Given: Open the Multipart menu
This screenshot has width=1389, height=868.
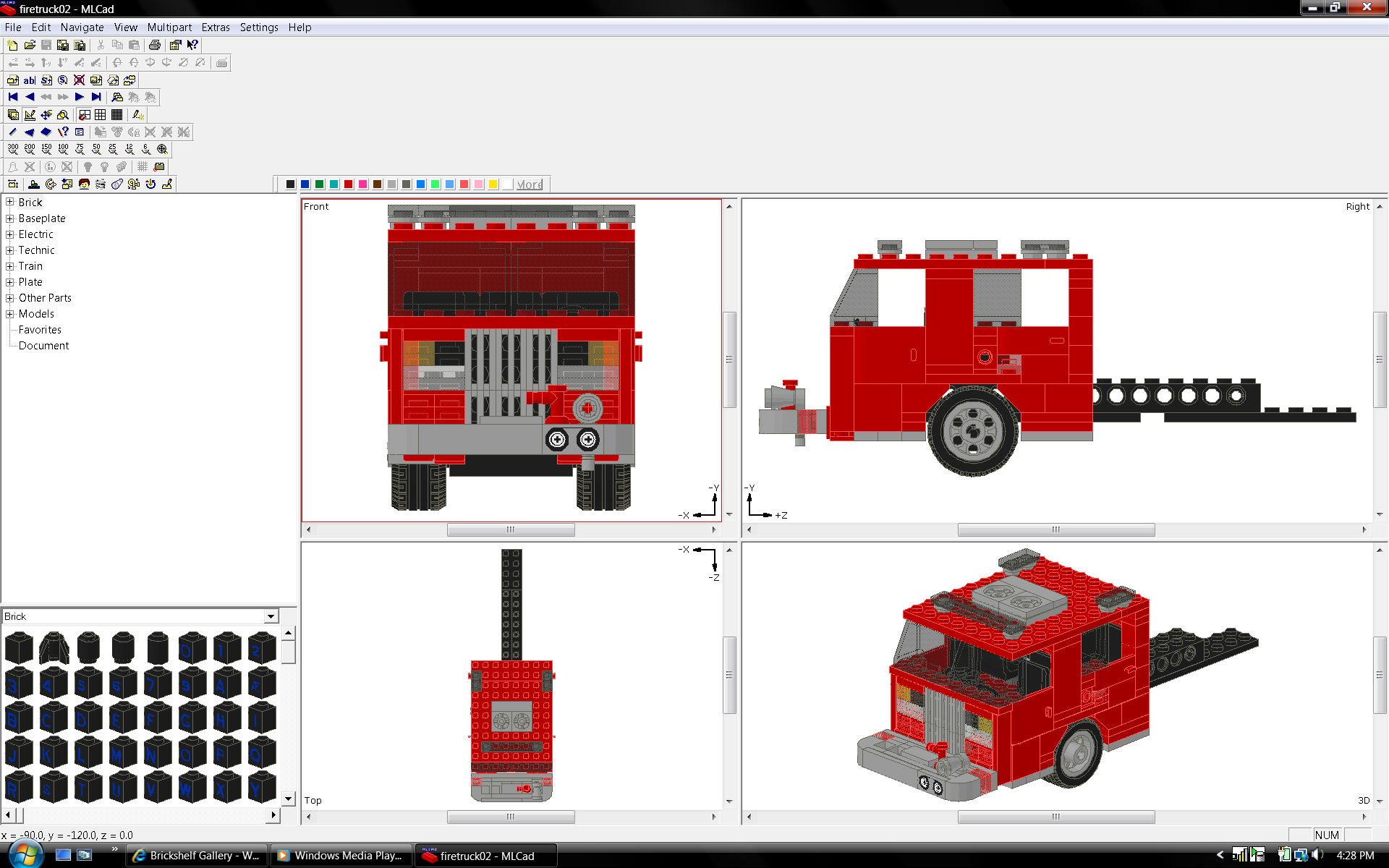Looking at the screenshot, I should (169, 27).
